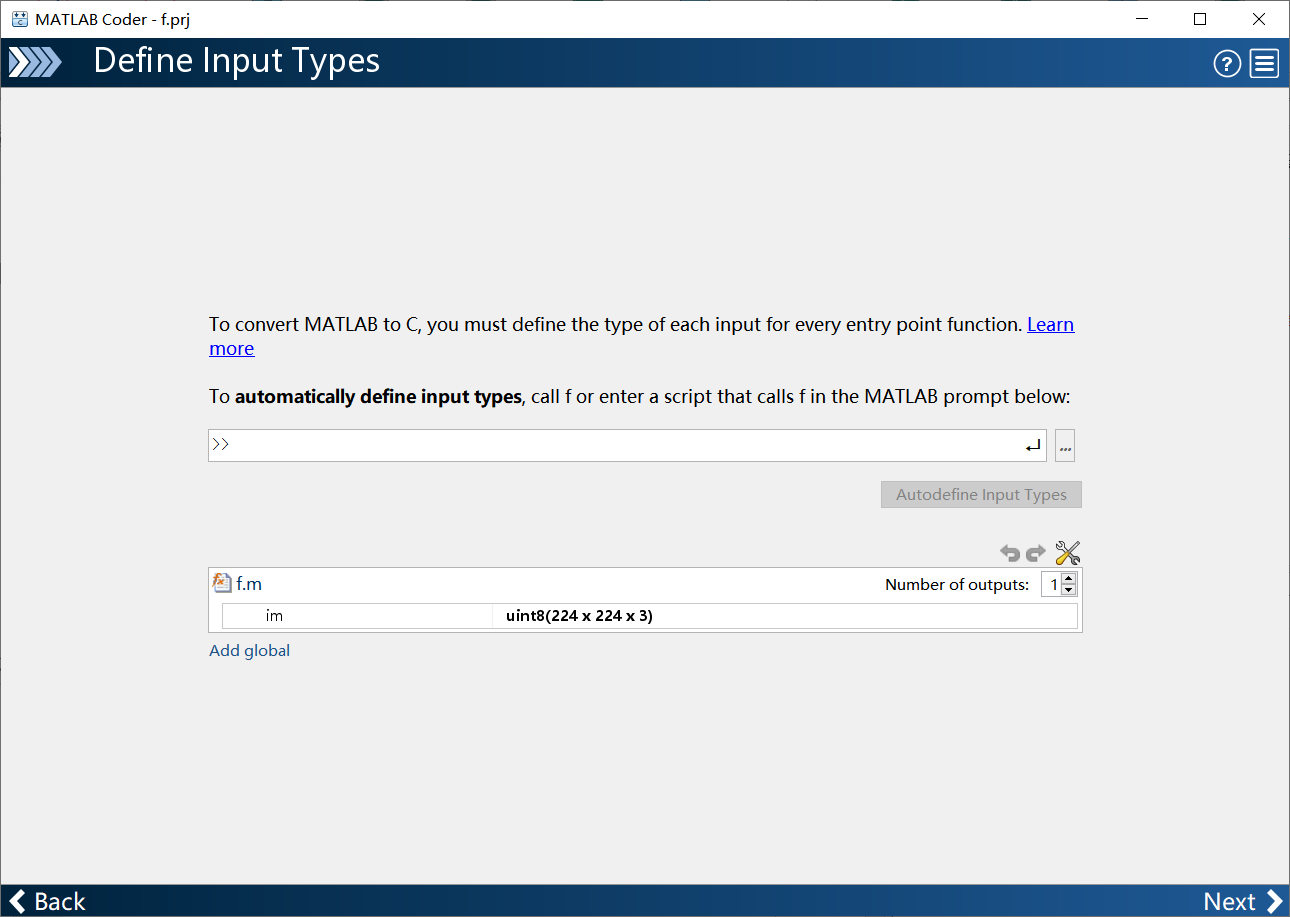
Task: Focus the MATLAB prompt input field
Action: 627,446
